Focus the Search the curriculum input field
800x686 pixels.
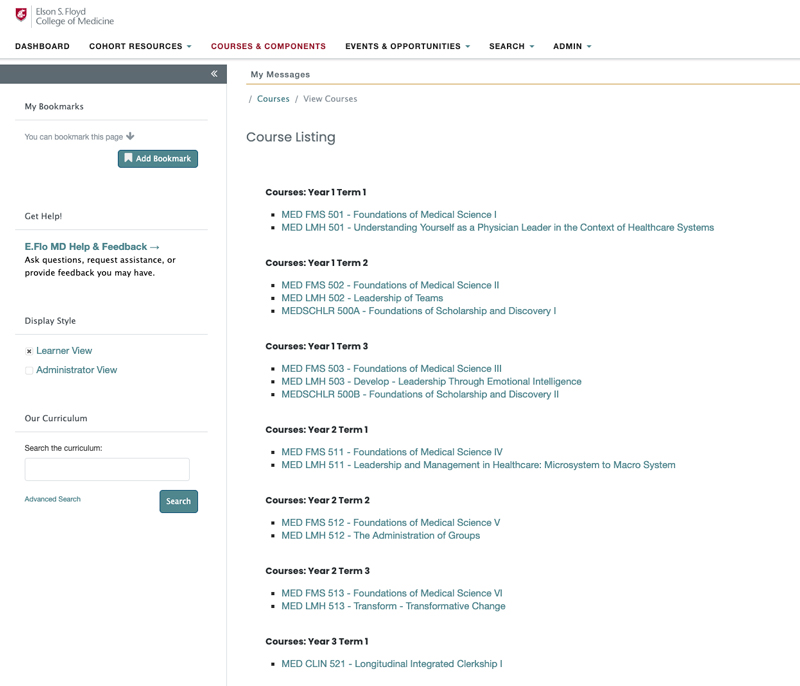(x=107, y=469)
